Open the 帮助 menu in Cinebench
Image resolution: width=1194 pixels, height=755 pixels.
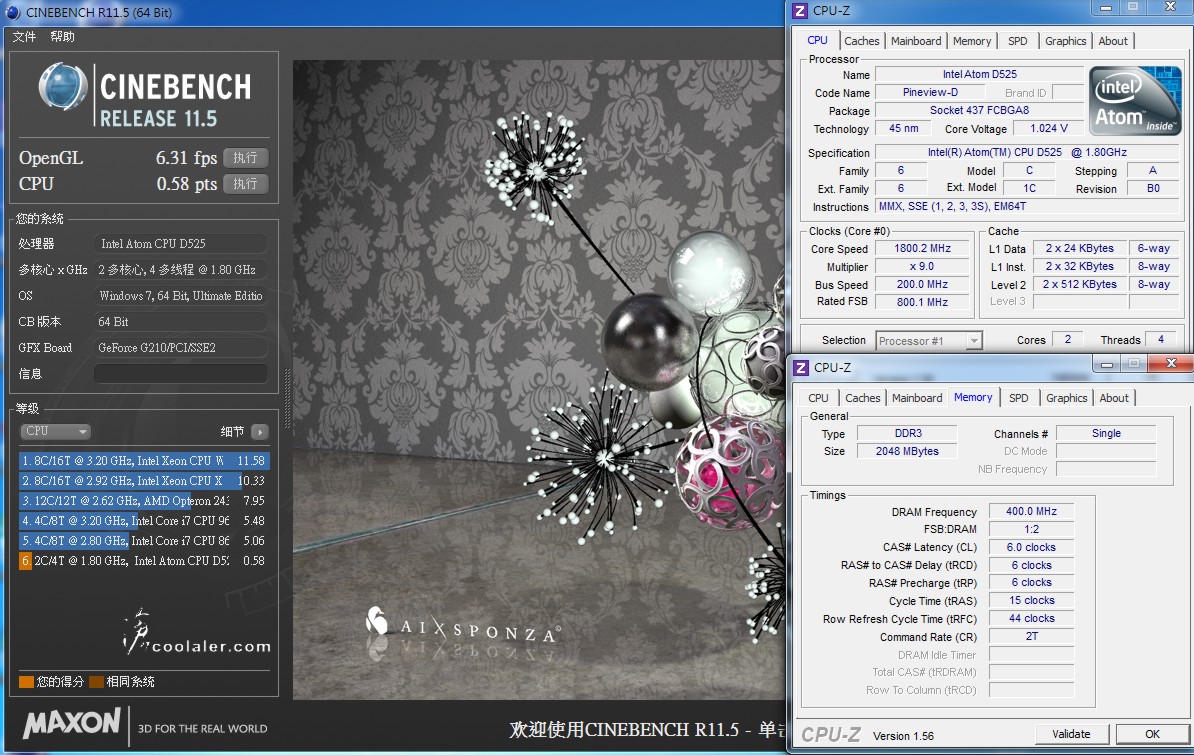[x=62, y=37]
